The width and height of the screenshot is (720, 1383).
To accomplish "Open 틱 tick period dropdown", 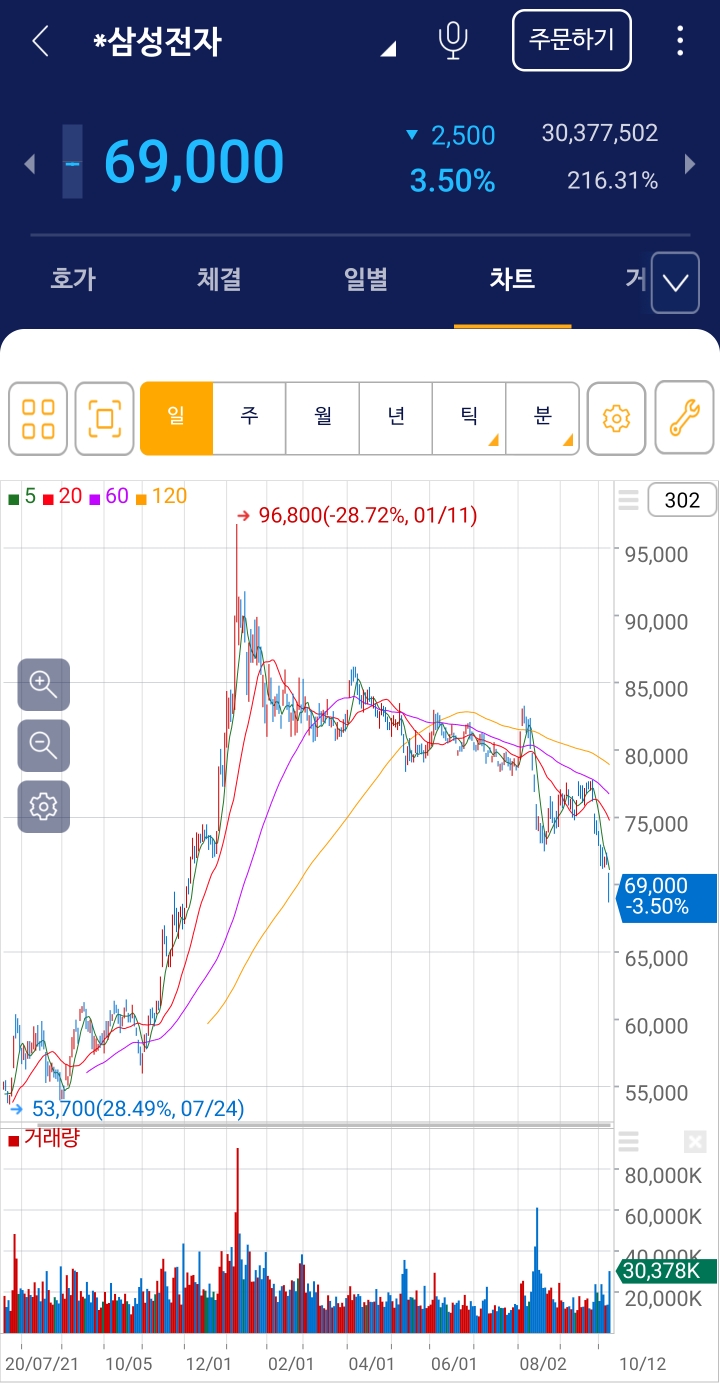I will (x=469, y=418).
